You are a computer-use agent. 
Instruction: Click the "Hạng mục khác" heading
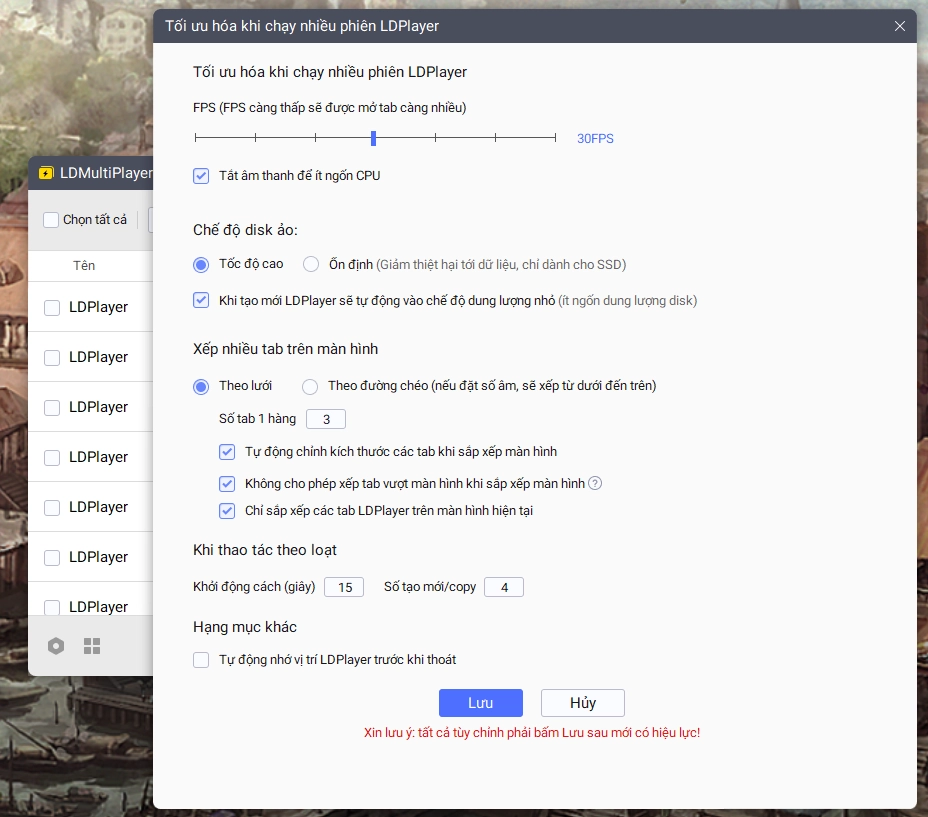(x=244, y=627)
